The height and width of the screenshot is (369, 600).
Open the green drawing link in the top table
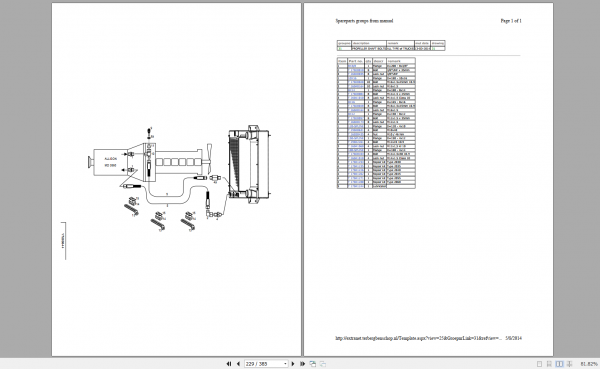coord(434,49)
